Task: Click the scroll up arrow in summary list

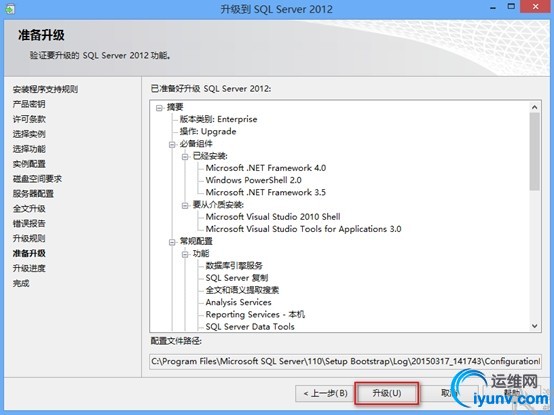Action: pyautogui.click(x=535, y=107)
